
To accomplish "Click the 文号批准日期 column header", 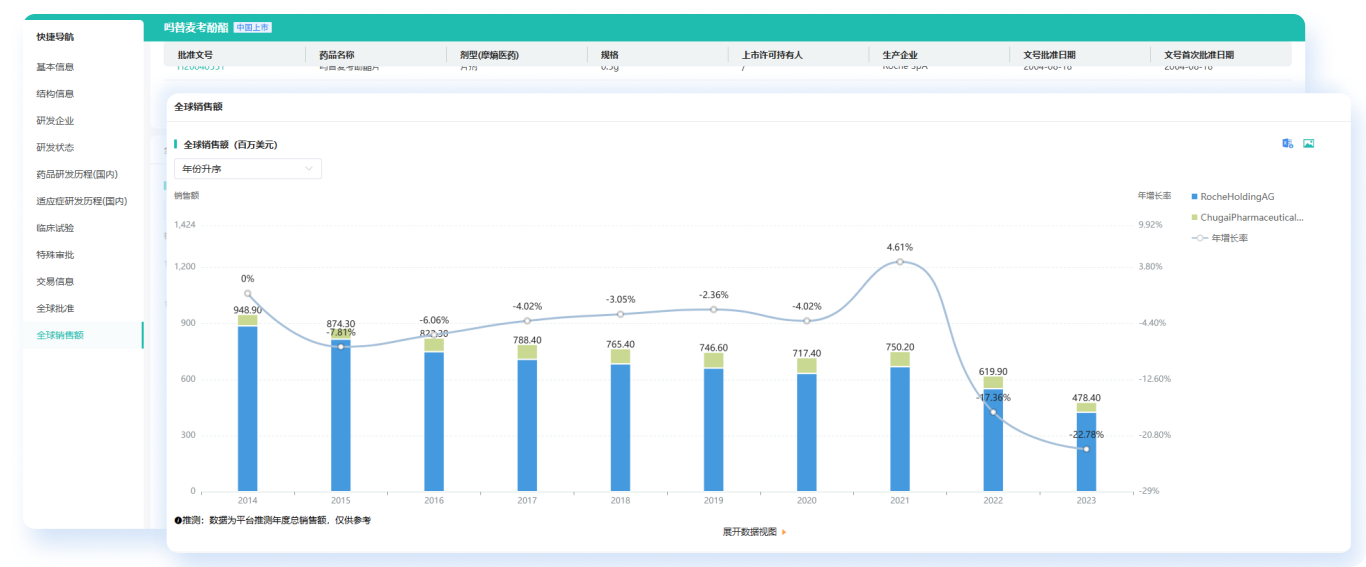I will (x=1049, y=55).
